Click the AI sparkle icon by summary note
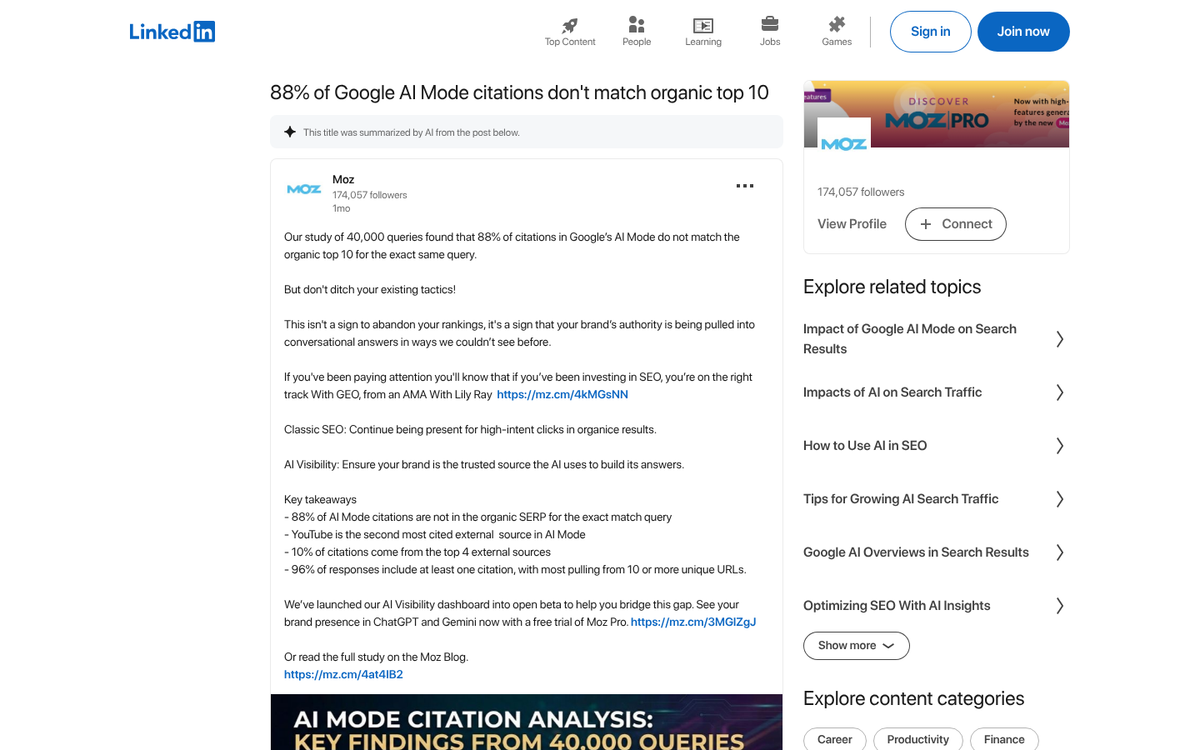The image size is (1200, 750). (290, 132)
